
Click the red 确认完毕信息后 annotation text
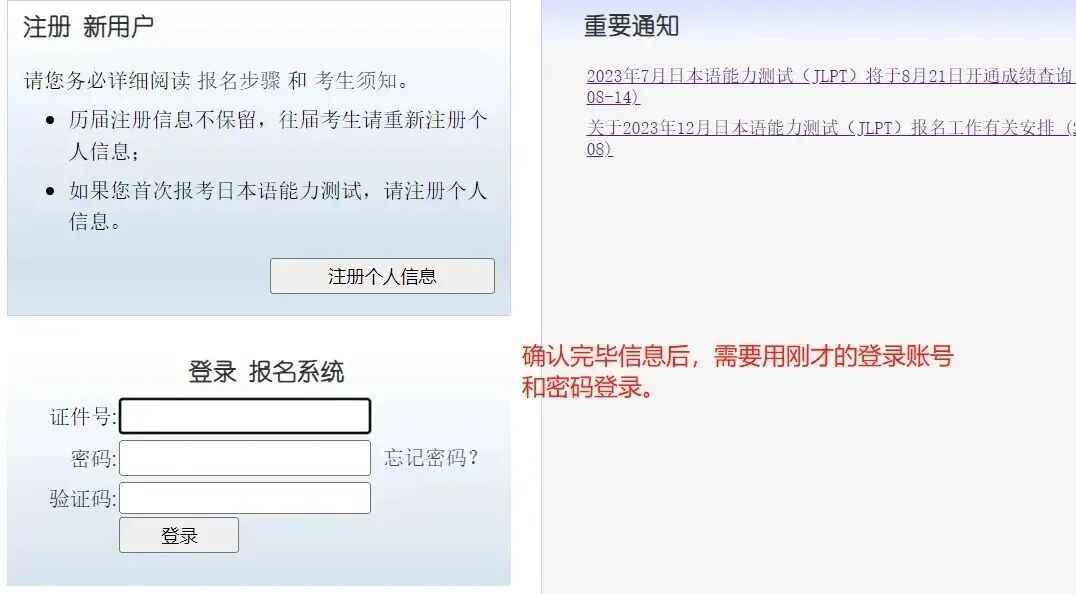[x=738, y=372]
